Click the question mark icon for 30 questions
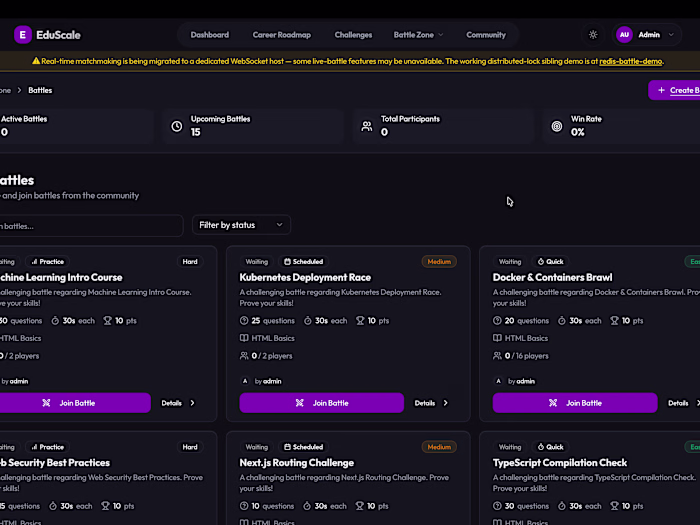Viewport: 700px width, 525px height. (497, 506)
